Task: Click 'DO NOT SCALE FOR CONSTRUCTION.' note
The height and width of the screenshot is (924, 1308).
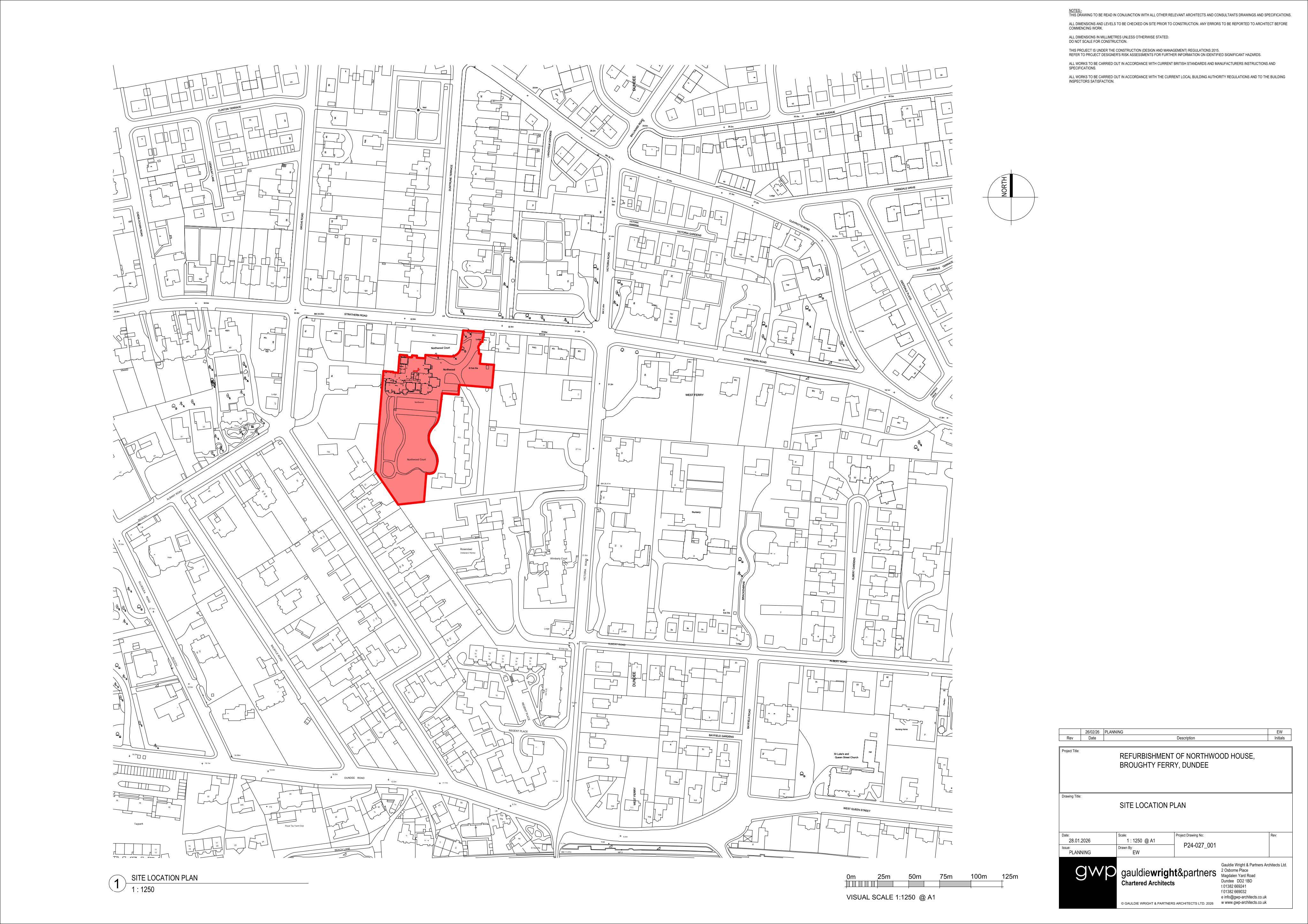Action: [x=1098, y=42]
